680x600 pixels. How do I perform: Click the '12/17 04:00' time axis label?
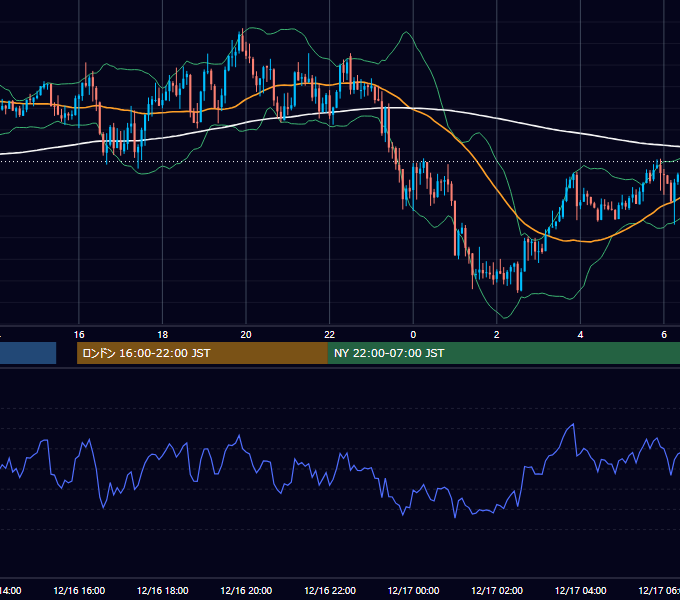581,590
